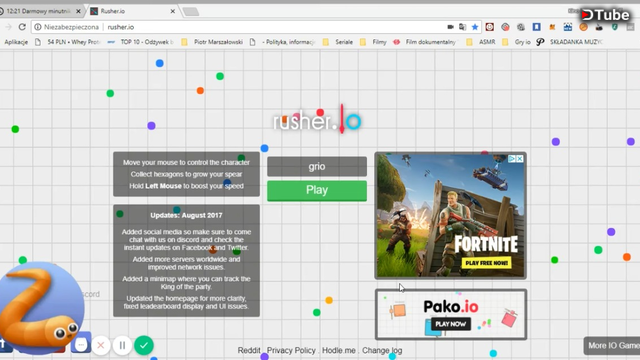This screenshot has width=640, height=360.
Task: Click the site security info icon
Action: point(38,27)
